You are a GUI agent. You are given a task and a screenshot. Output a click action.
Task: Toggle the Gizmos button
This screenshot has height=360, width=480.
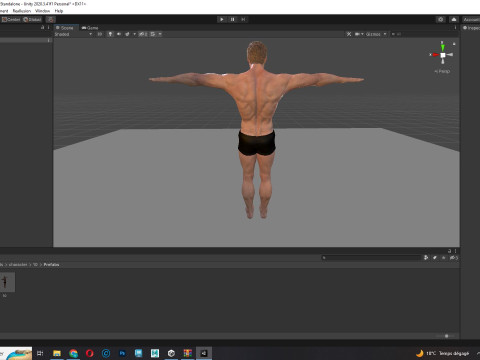[x=373, y=34]
